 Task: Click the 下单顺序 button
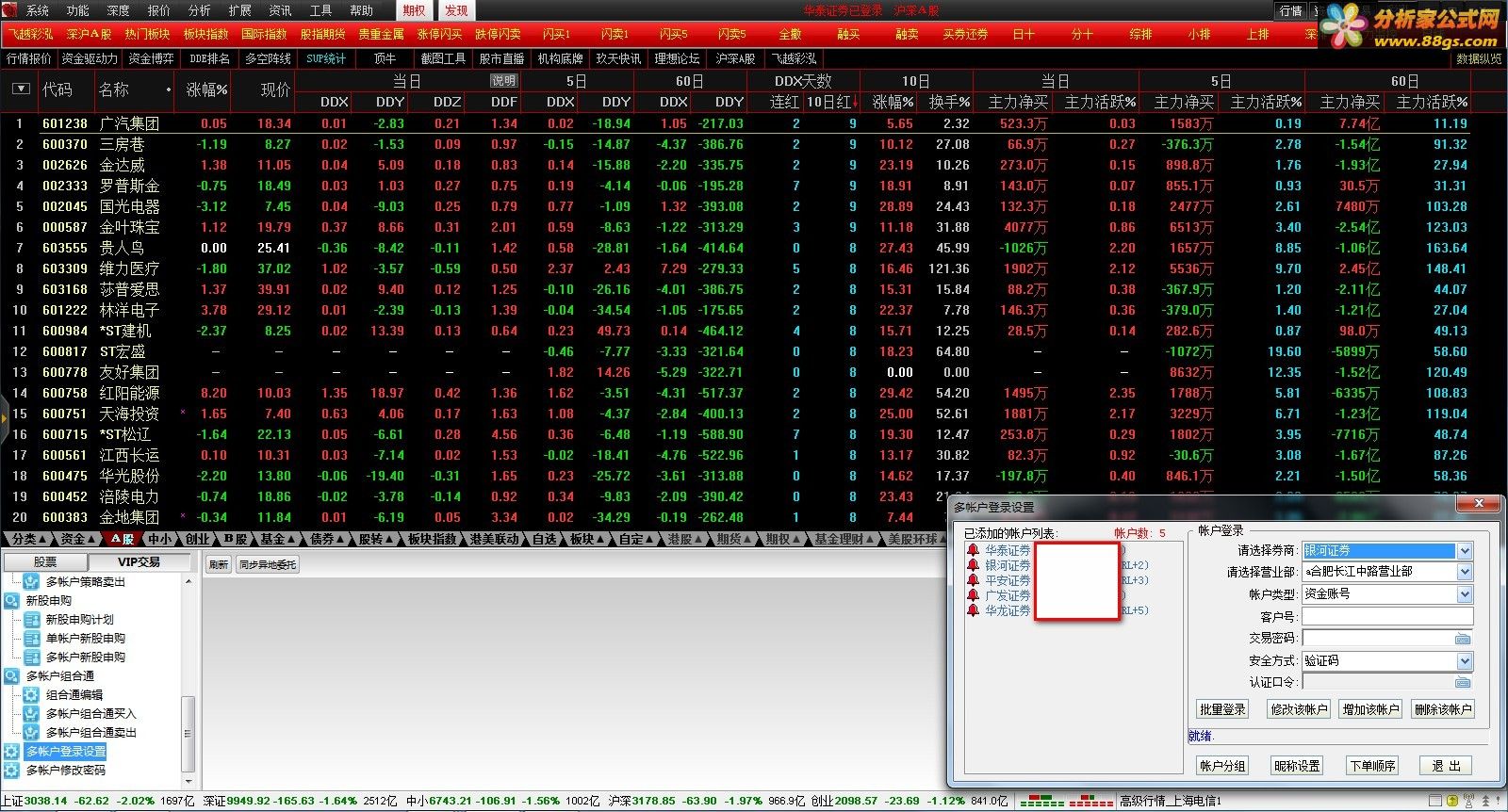(x=1372, y=766)
